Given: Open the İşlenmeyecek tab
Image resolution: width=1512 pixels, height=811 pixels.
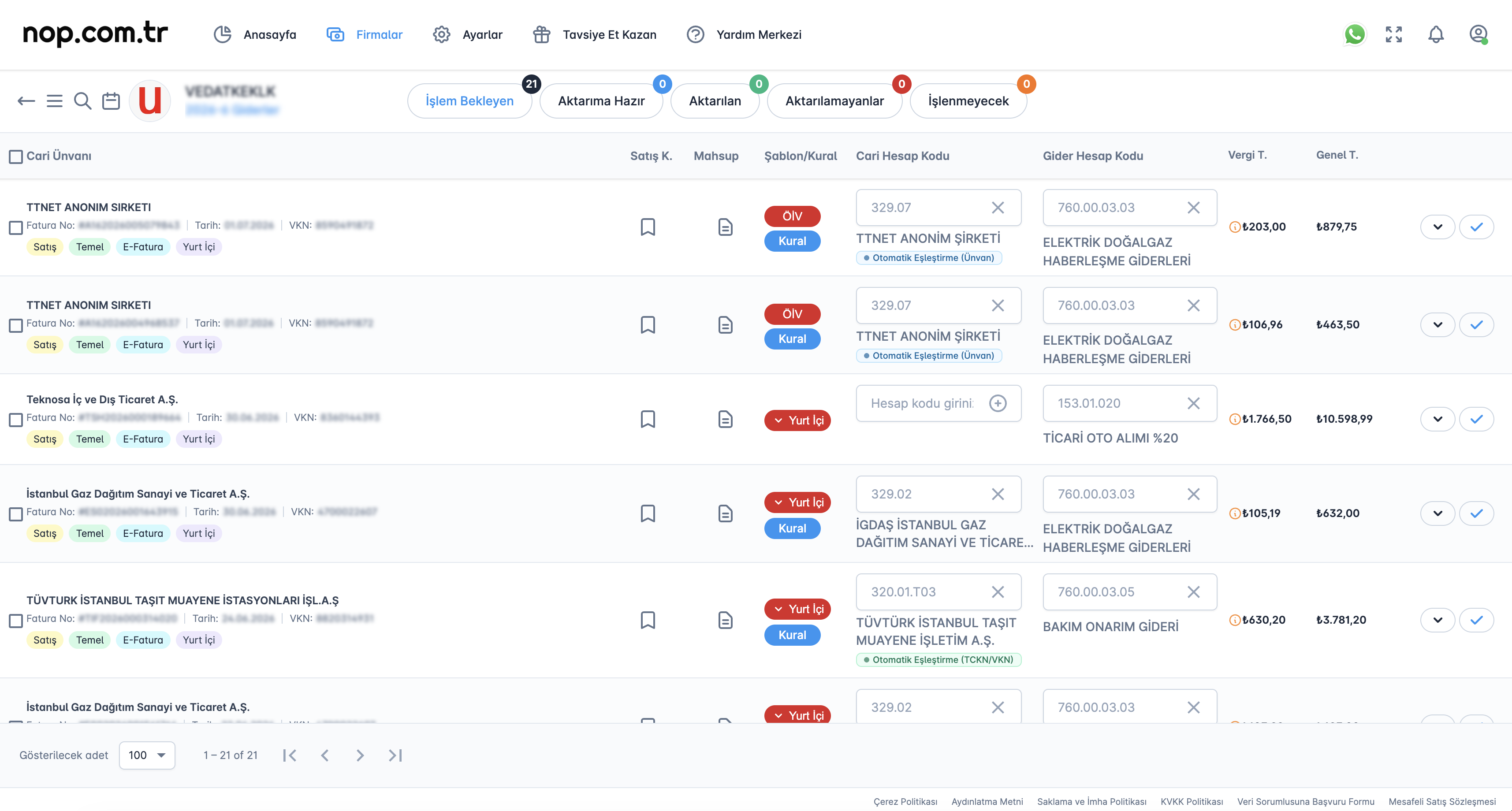Looking at the screenshot, I should pyautogui.click(x=968, y=101).
